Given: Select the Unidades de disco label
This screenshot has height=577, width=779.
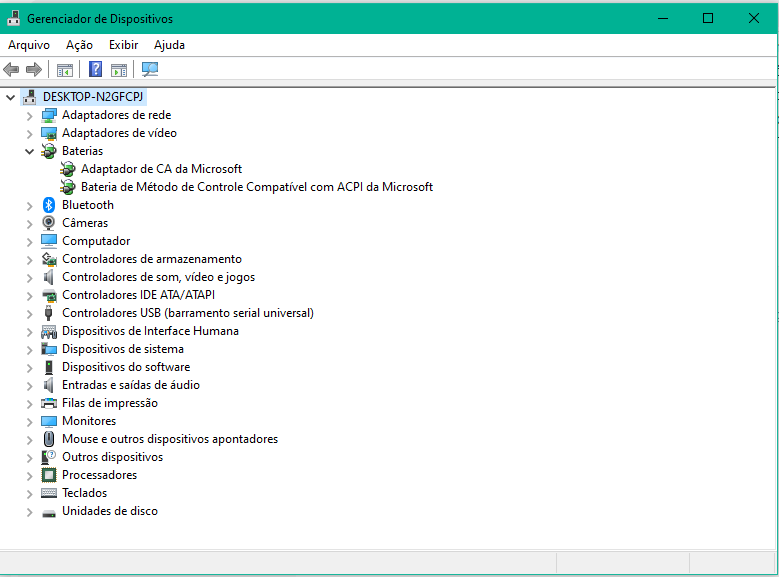Looking at the screenshot, I should (x=110, y=511).
